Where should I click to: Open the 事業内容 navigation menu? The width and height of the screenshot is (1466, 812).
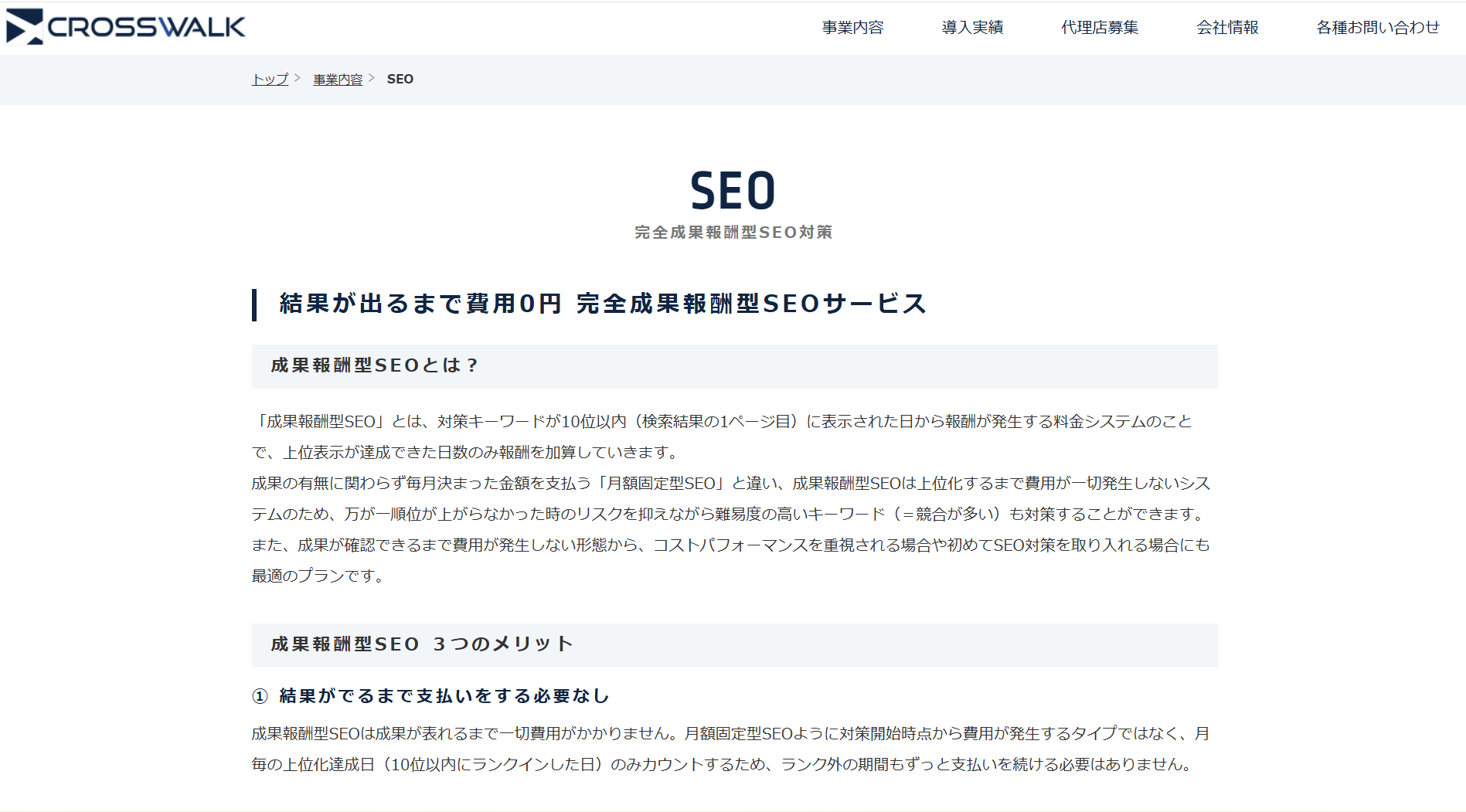(852, 26)
